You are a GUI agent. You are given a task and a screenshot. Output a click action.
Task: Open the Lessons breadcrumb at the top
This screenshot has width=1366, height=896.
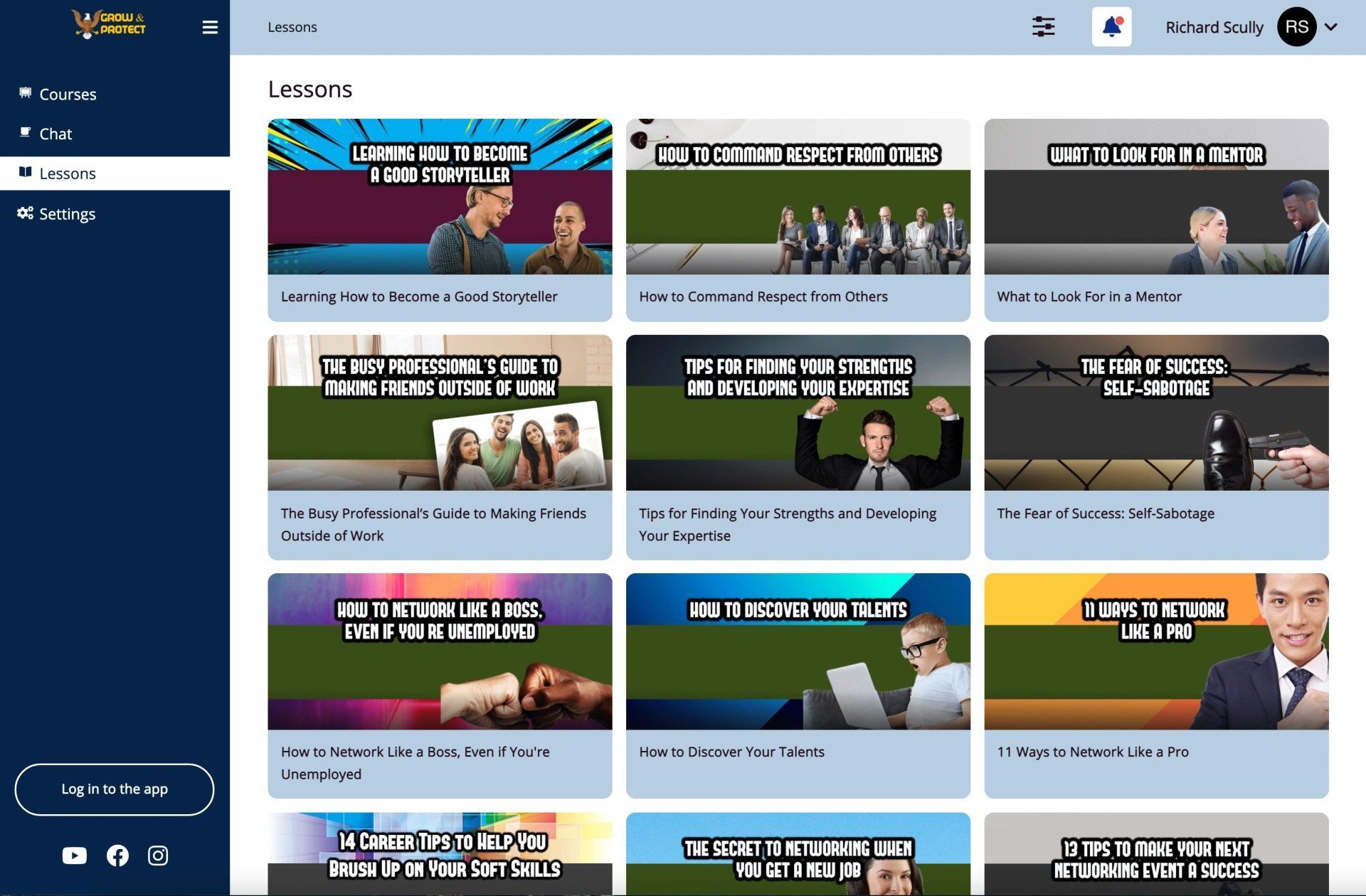pyautogui.click(x=292, y=26)
